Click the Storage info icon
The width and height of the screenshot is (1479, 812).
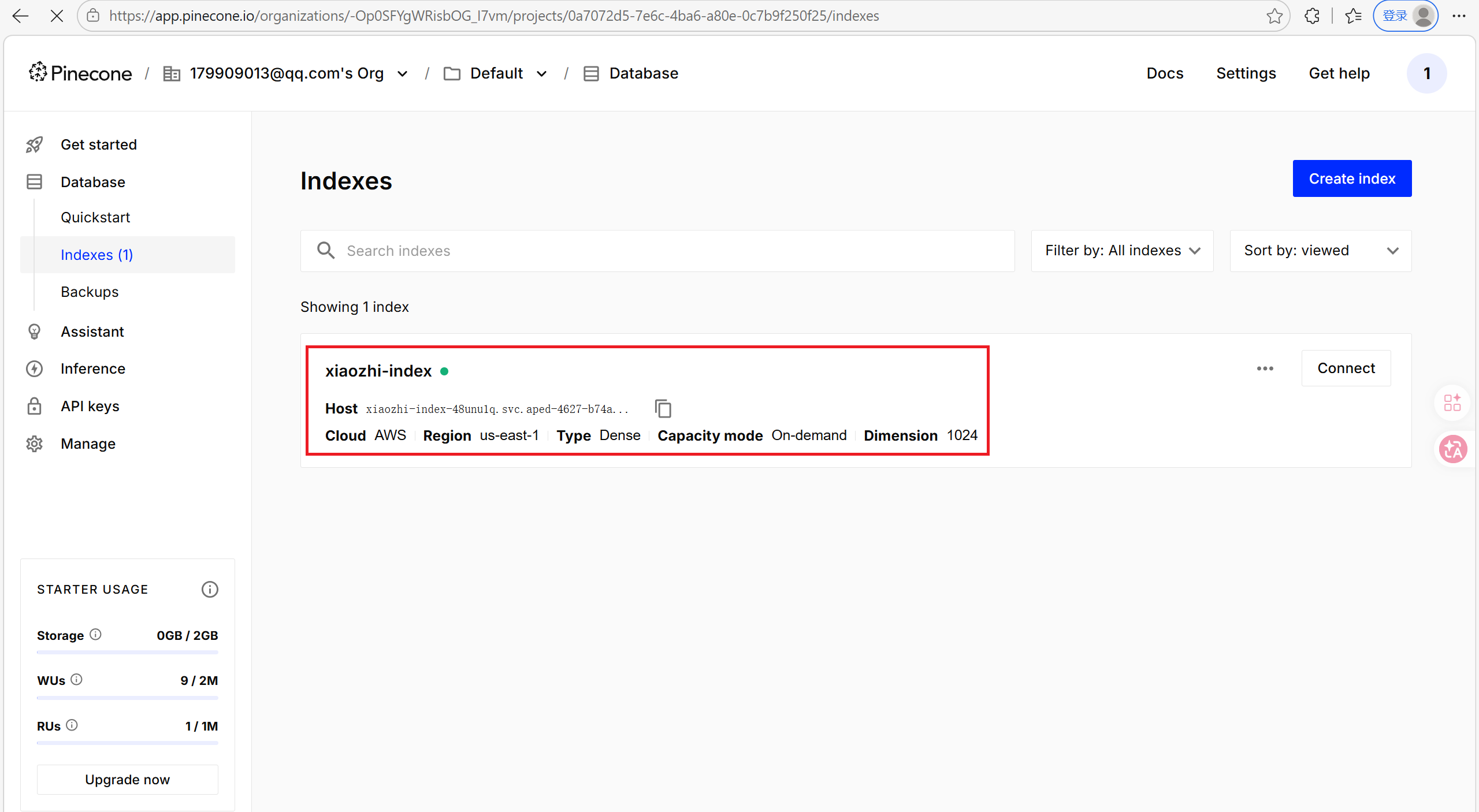point(96,634)
